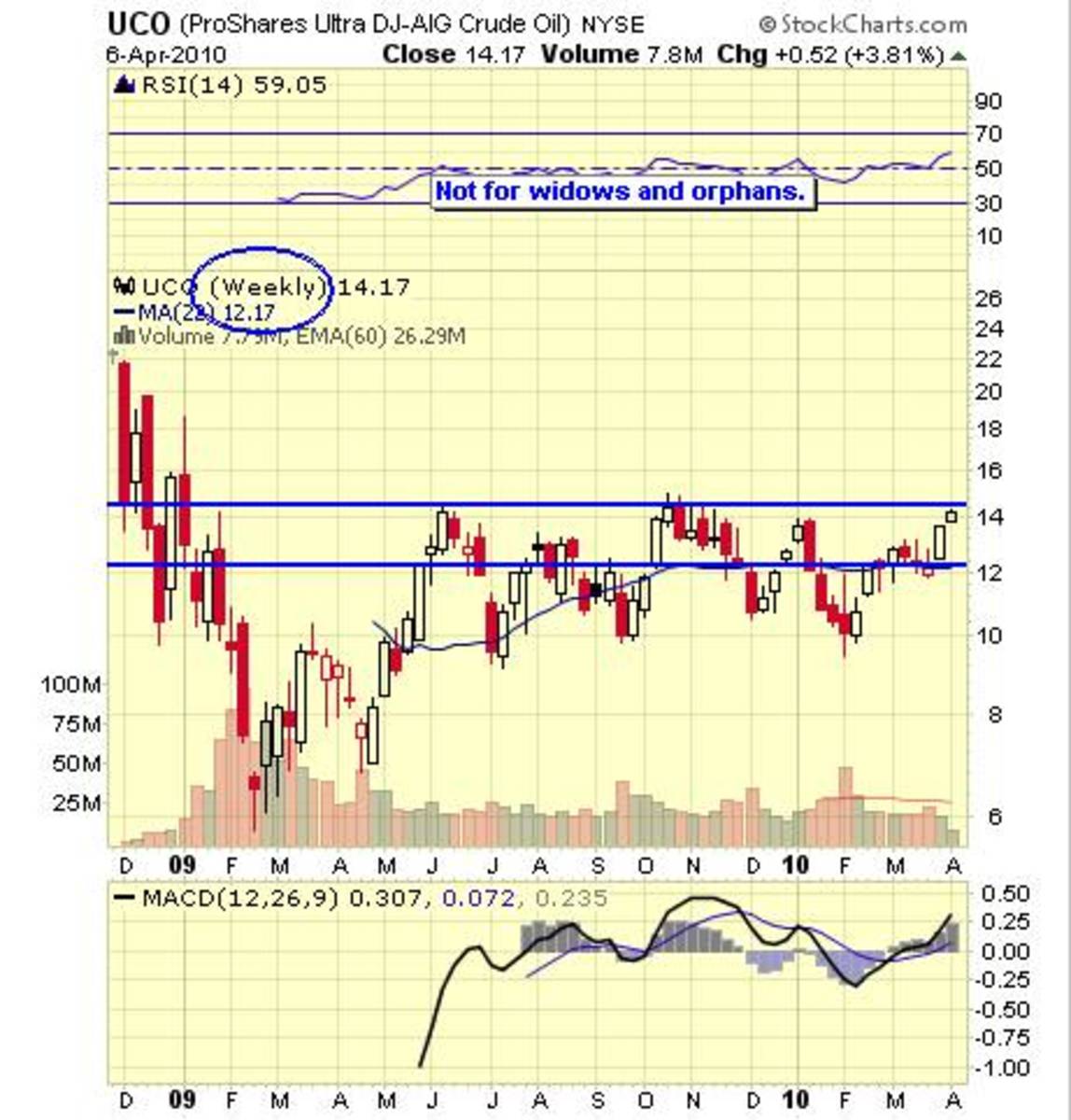
Task: Click the Close 14.17 value
Action: (x=455, y=54)
